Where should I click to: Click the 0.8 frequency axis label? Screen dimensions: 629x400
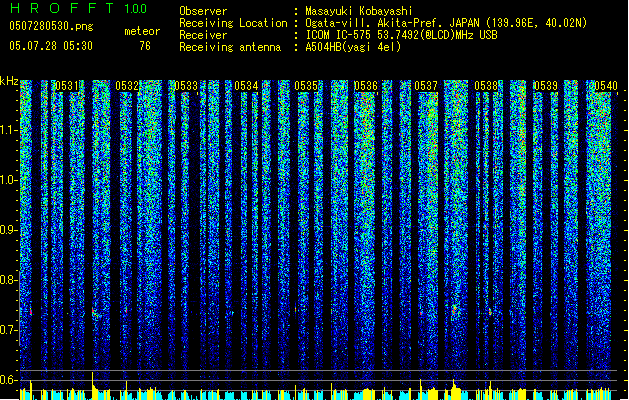pyautogui.click(x=9, y=280)
